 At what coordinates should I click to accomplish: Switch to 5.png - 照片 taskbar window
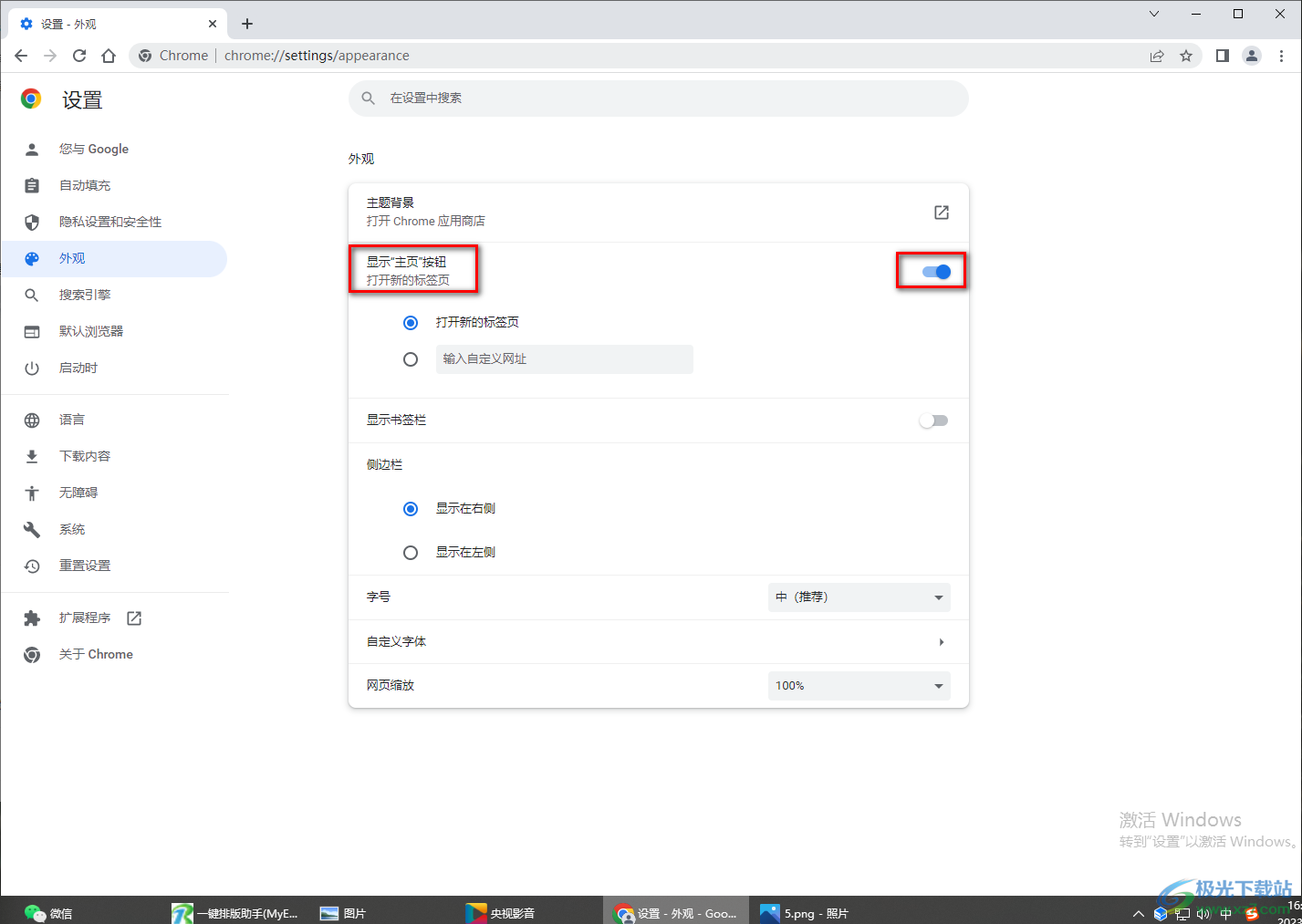tap(805, 912)
